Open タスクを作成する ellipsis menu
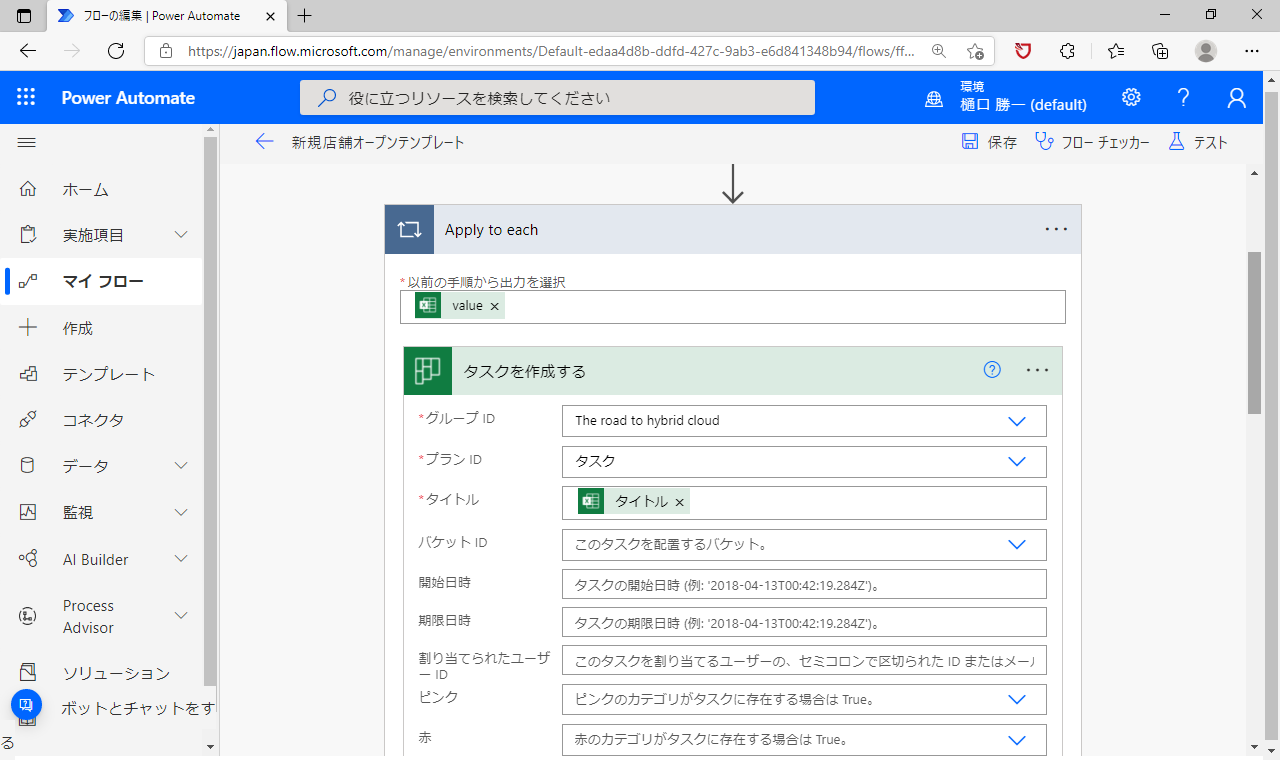Screen dimensions: 1280x760 click(x=1038, y=370)
